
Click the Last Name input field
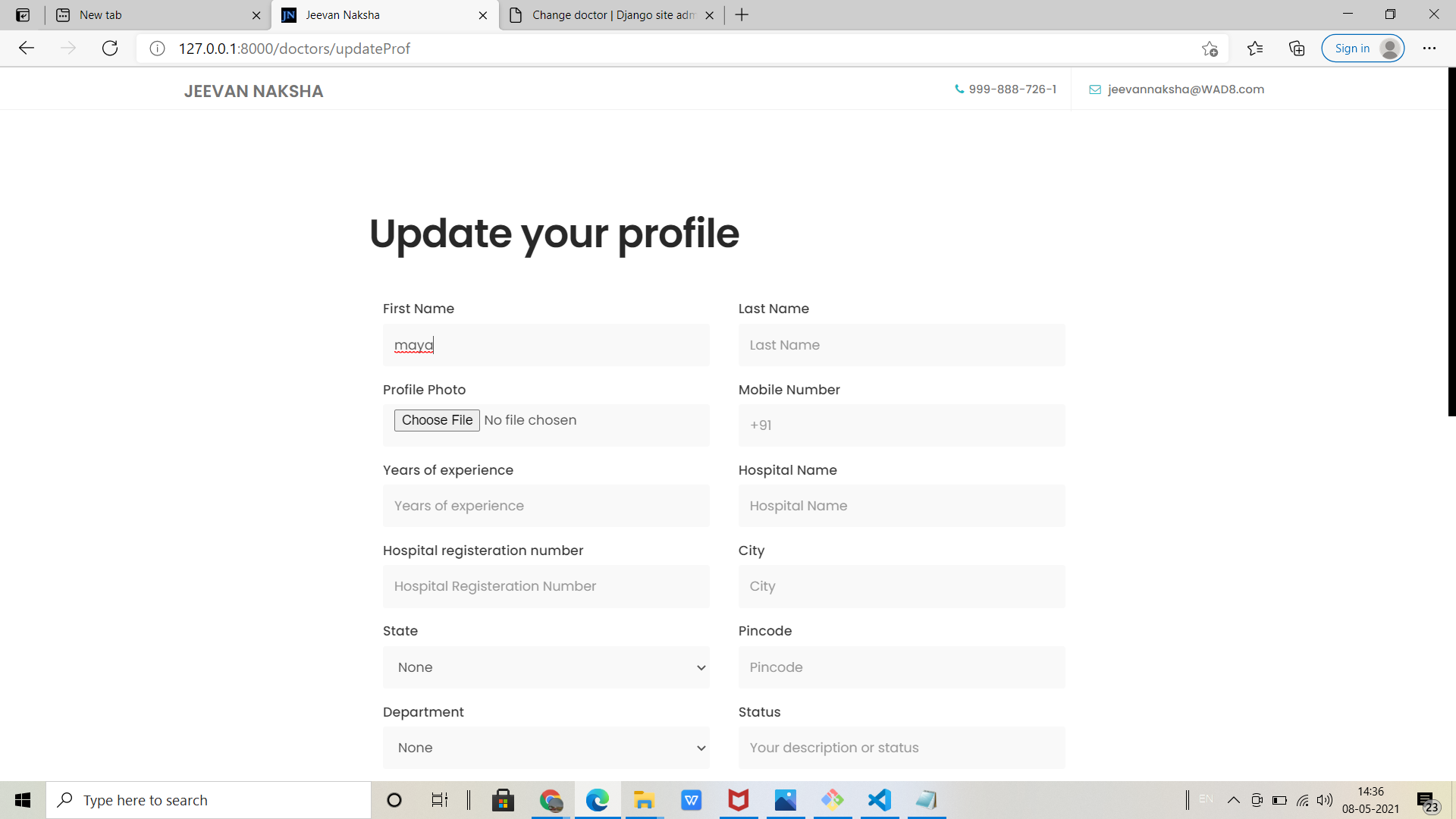pos(902,345)
